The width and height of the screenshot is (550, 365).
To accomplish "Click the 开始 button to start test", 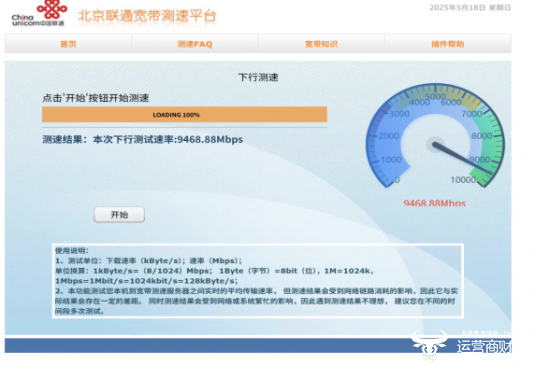I will pos(119,215).
